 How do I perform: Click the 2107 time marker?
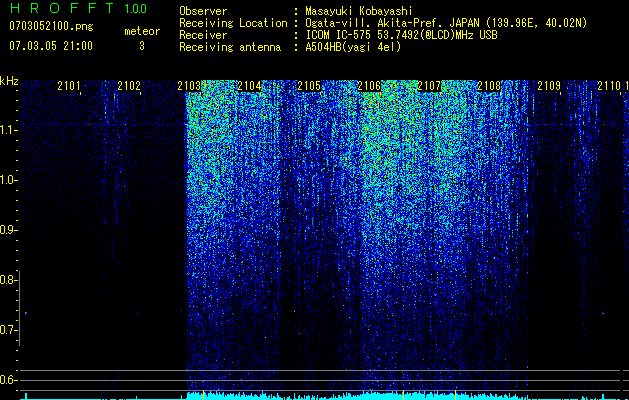click(x=429, y=86)
